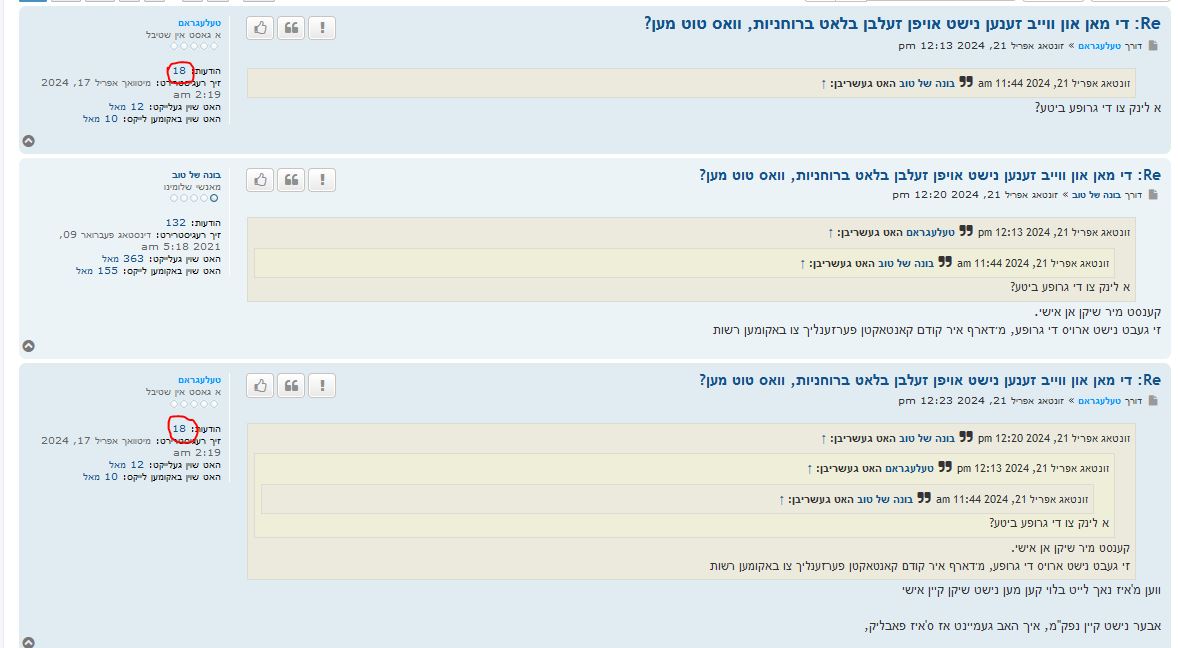
Task: Open בונה של טוב profile in second post sidebar
Action: click(x=195, y=174)
